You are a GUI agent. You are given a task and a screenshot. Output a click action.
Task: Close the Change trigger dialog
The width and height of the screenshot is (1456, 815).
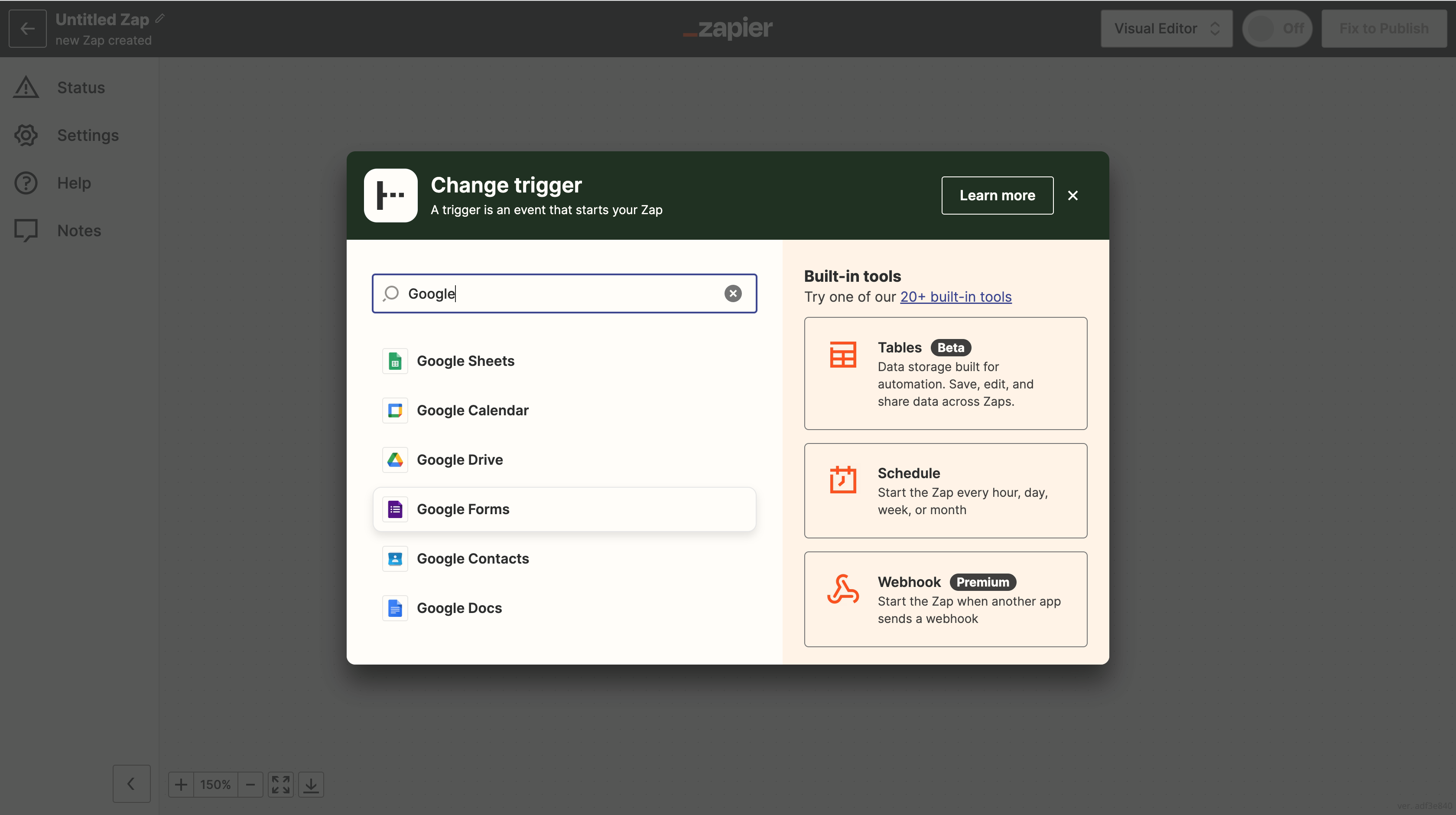point(1073,195)
